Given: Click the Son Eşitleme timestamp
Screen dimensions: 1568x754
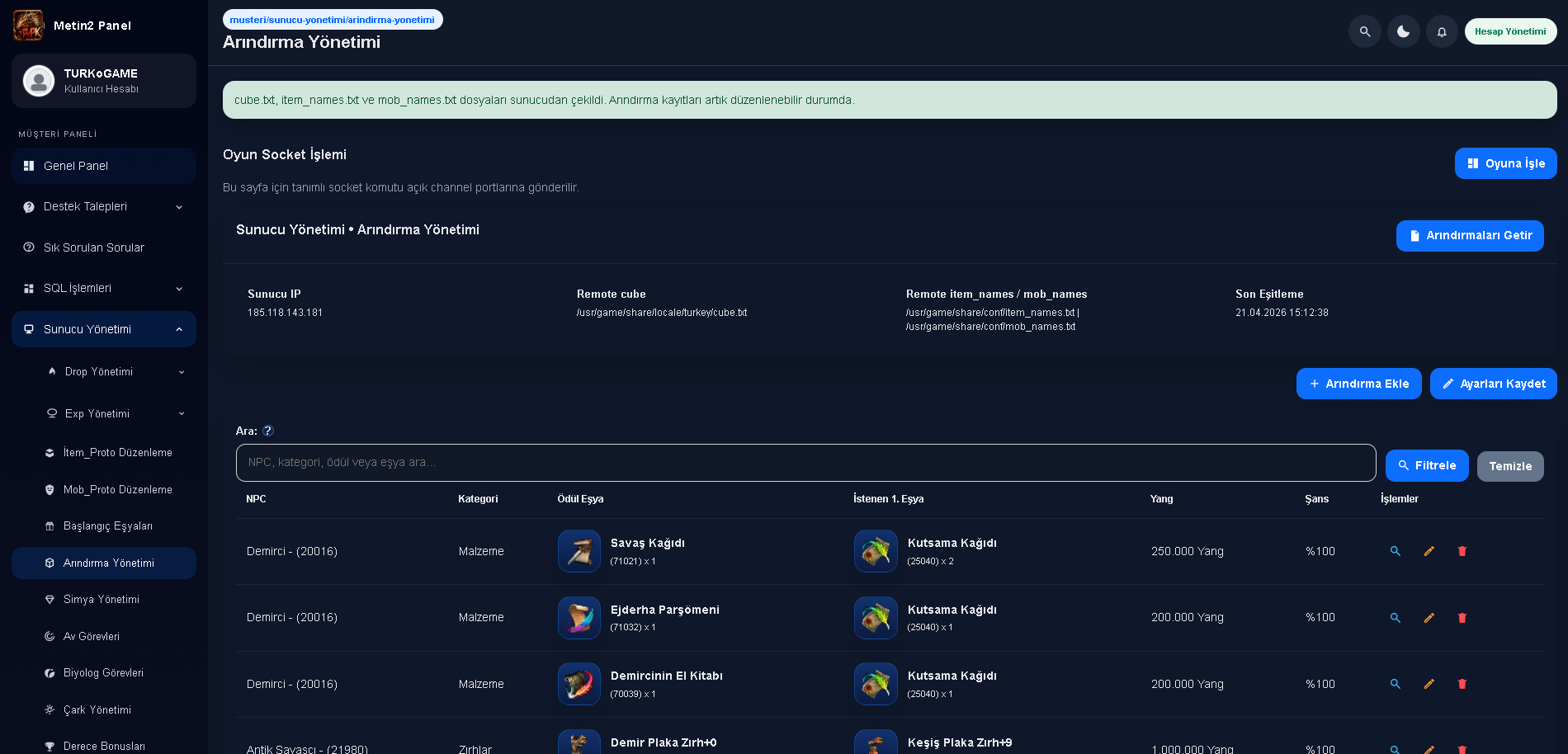Looking at the screenshot, I should tap(1282, 313).
